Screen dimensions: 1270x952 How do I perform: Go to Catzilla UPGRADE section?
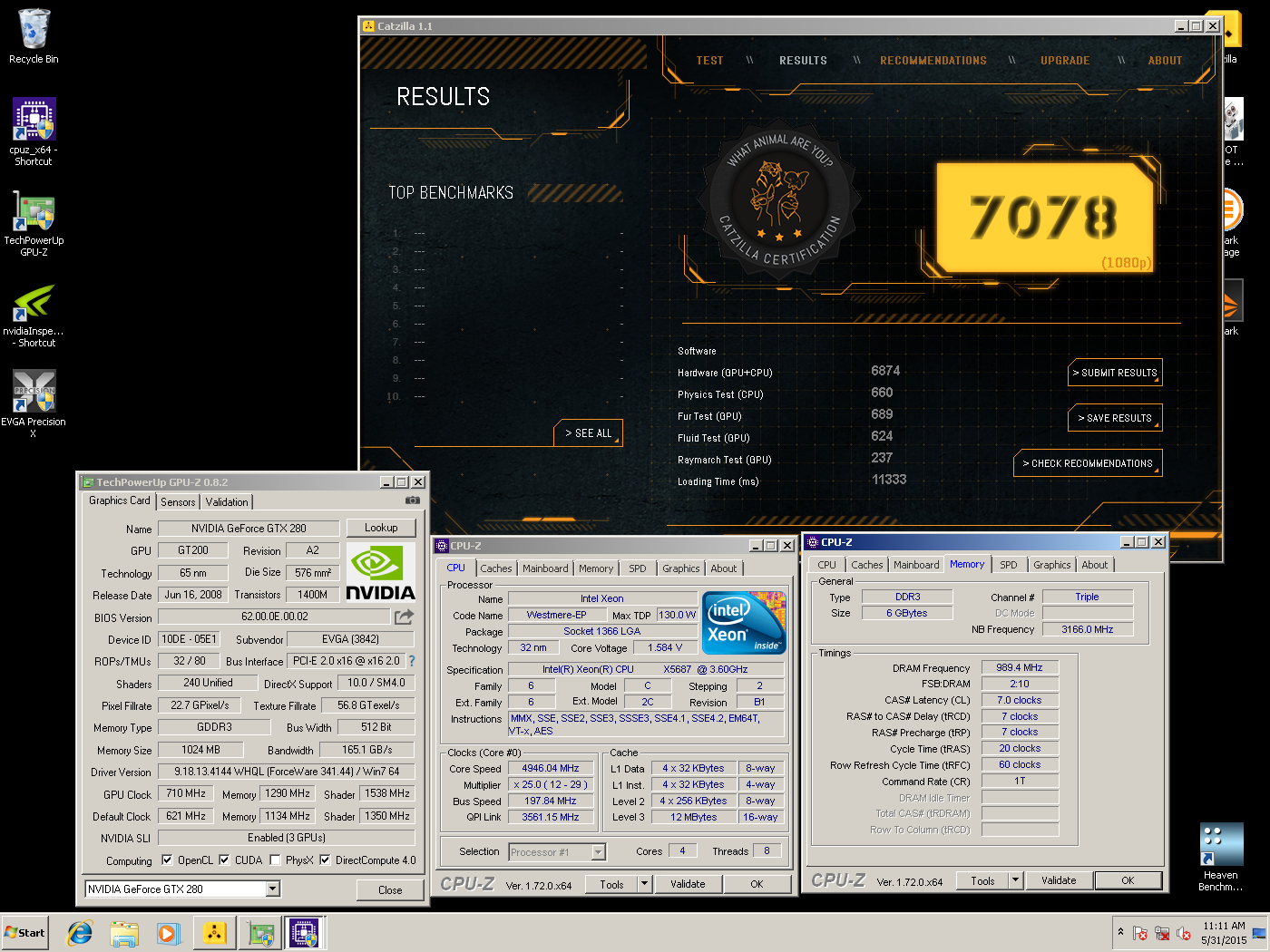(x=1065, y=61)
